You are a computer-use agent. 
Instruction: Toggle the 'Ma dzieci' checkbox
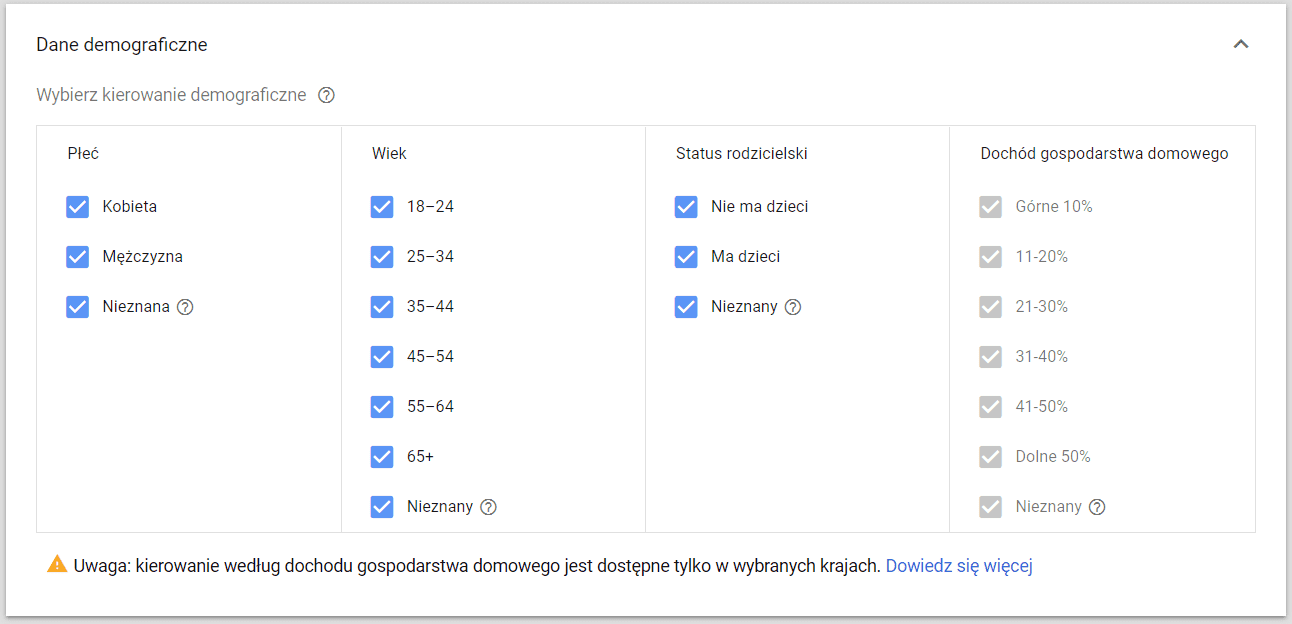(x=686, y=257)
